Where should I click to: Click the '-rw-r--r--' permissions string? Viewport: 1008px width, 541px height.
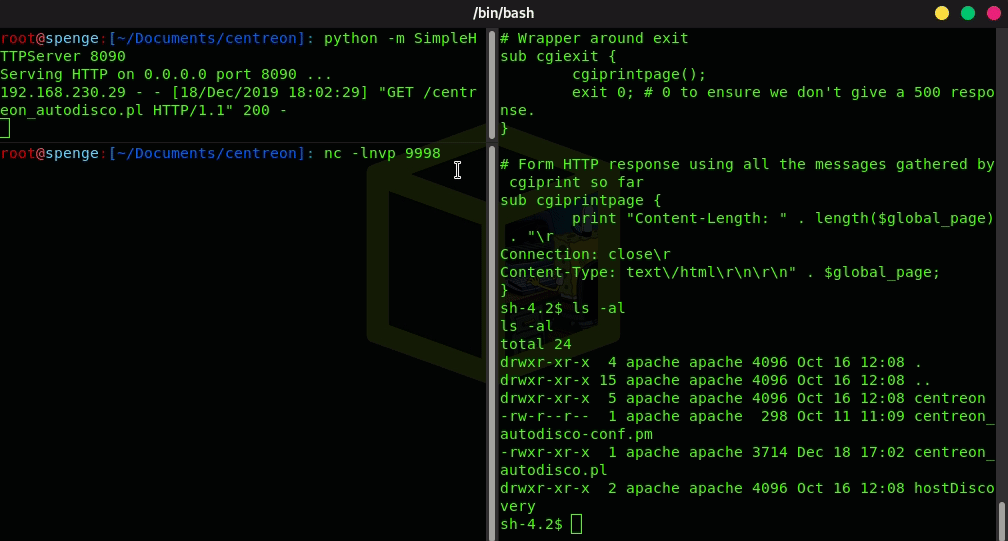click(x=544, y=416)
